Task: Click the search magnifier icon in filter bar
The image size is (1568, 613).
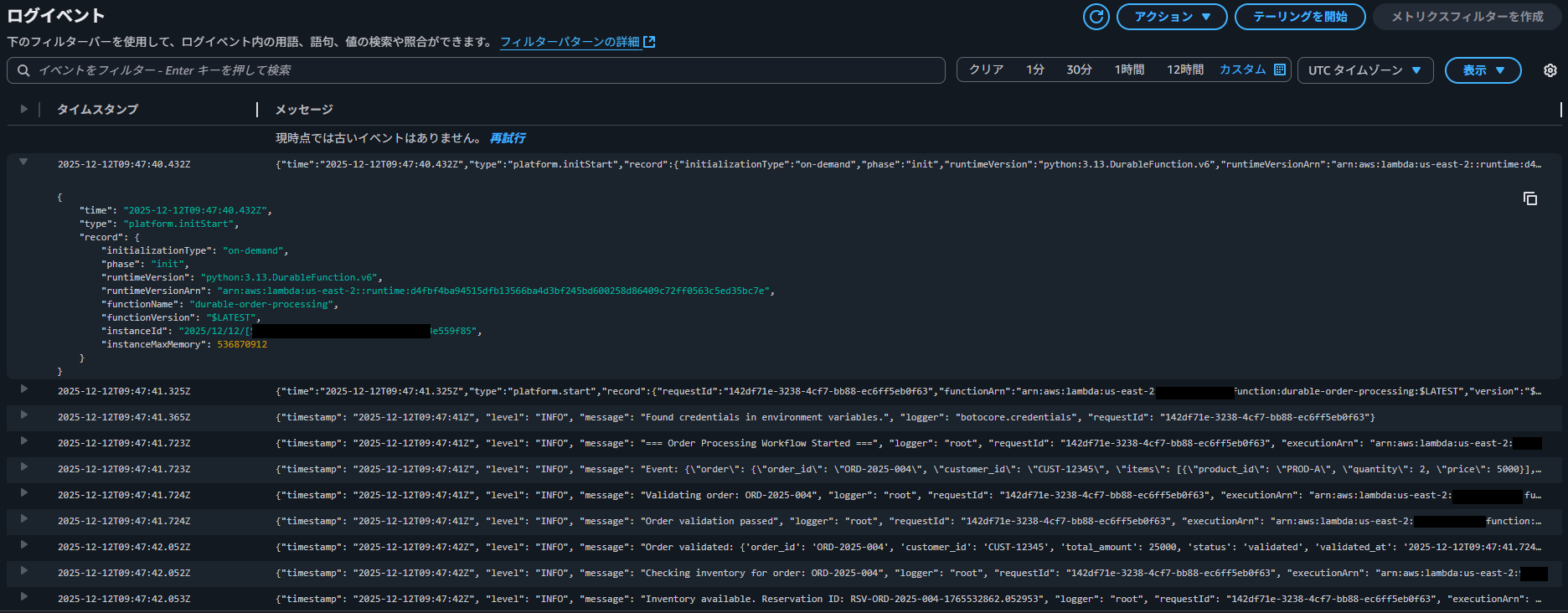Action: tap(23, 70)
